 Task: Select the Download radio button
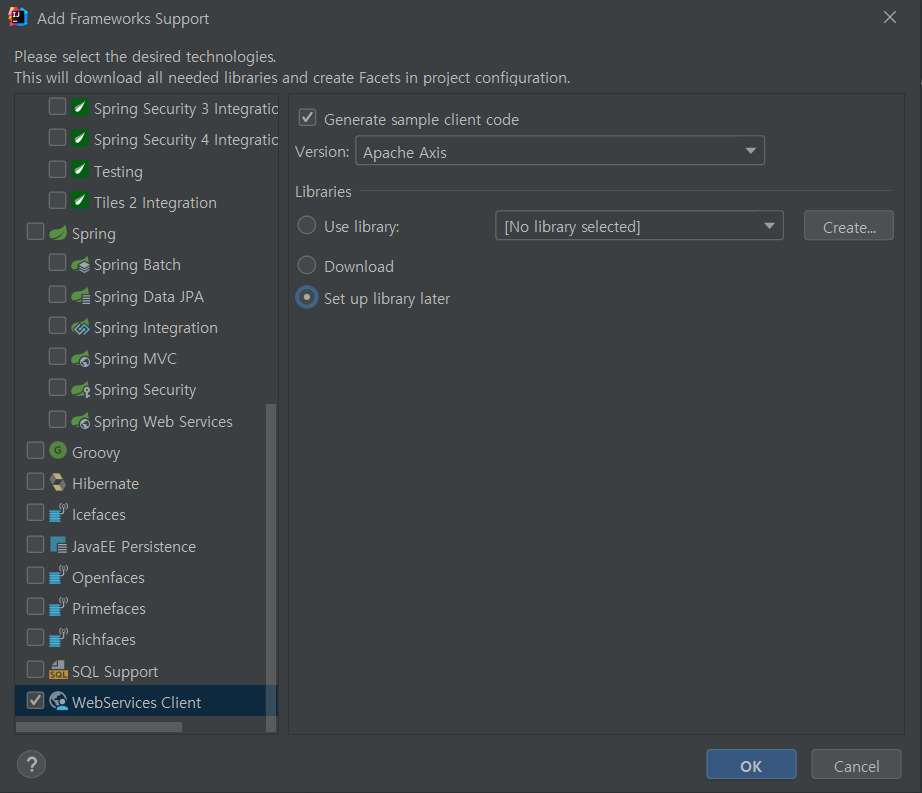[307, 265]
